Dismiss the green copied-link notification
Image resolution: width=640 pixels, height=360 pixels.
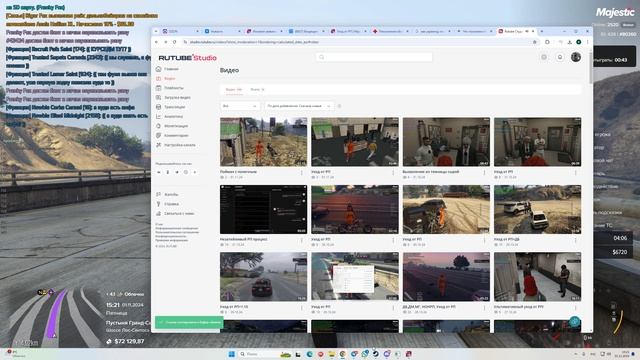[x=189, y=322]
